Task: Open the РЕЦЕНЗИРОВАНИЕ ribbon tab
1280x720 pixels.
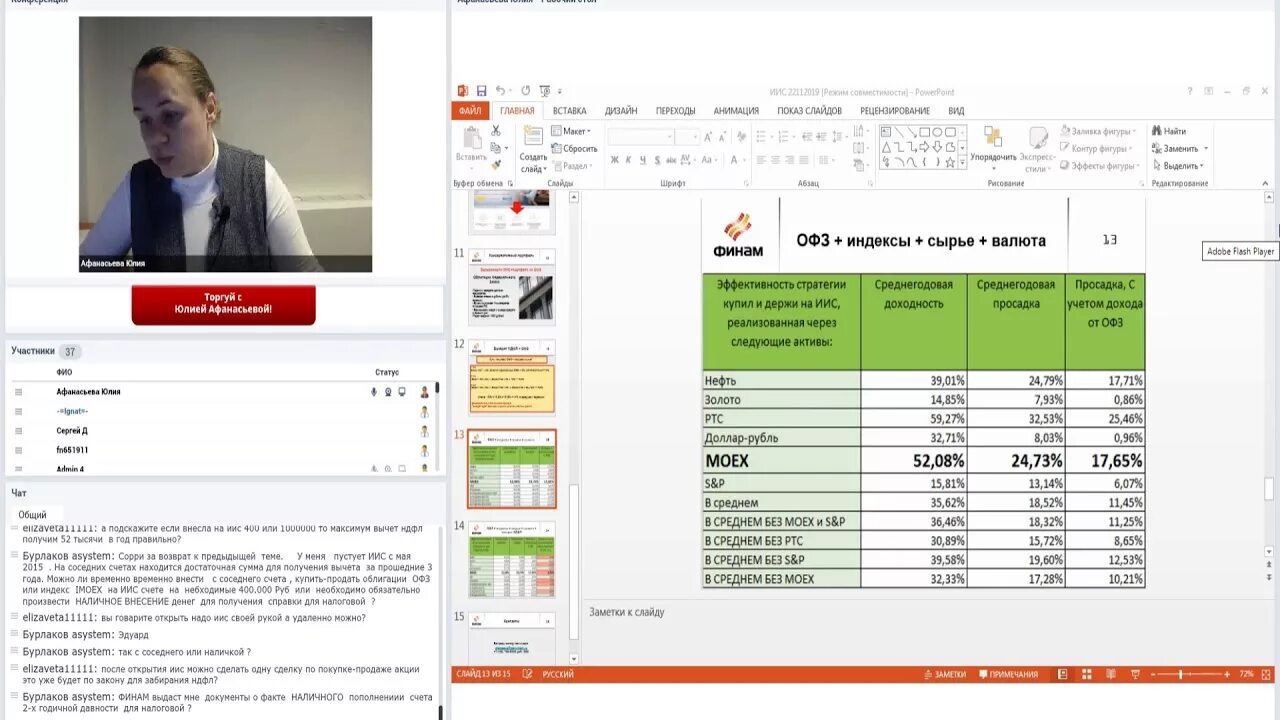Action: 895,111
